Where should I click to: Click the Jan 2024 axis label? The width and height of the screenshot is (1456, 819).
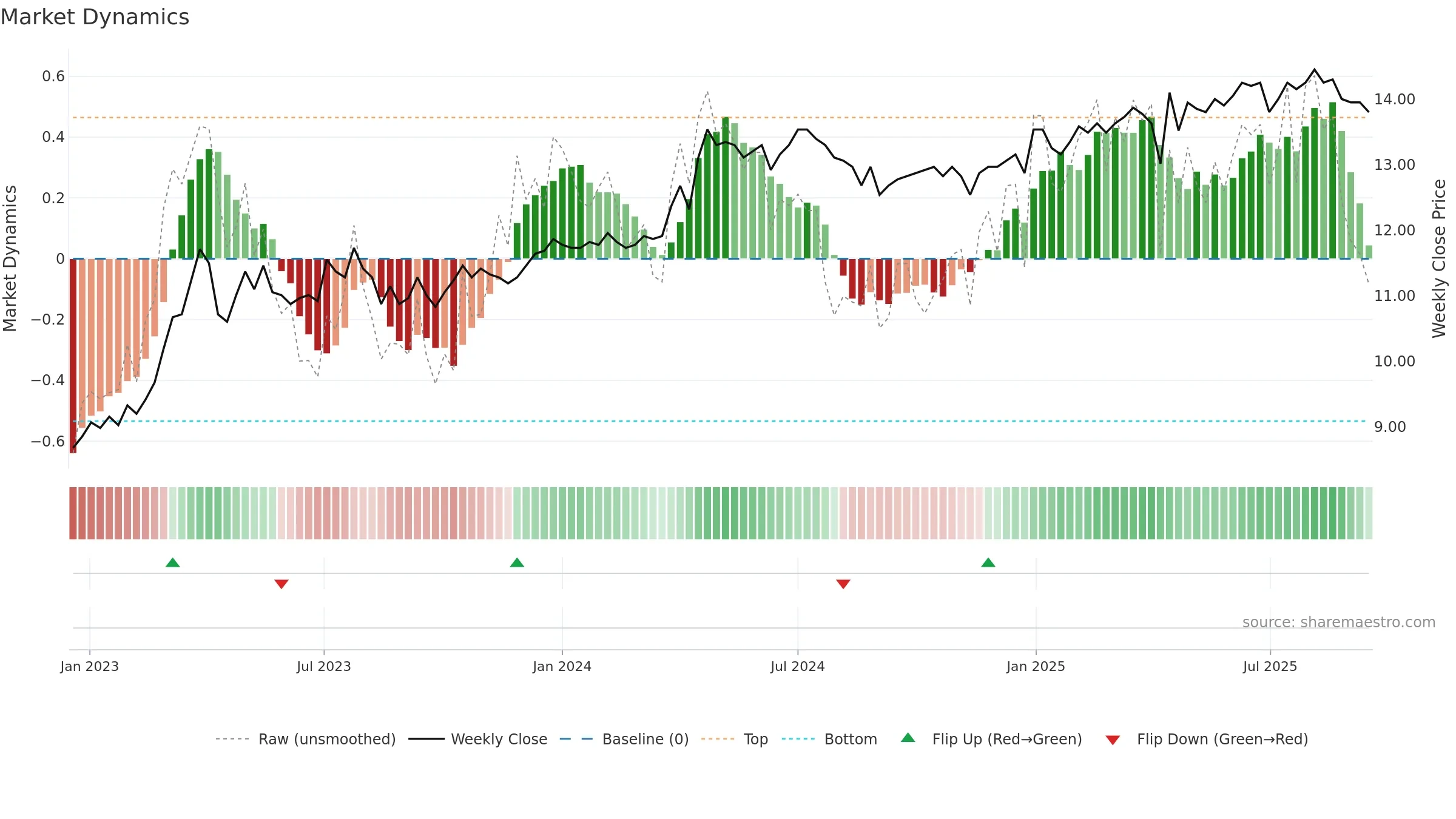click(x=562, y=666)
